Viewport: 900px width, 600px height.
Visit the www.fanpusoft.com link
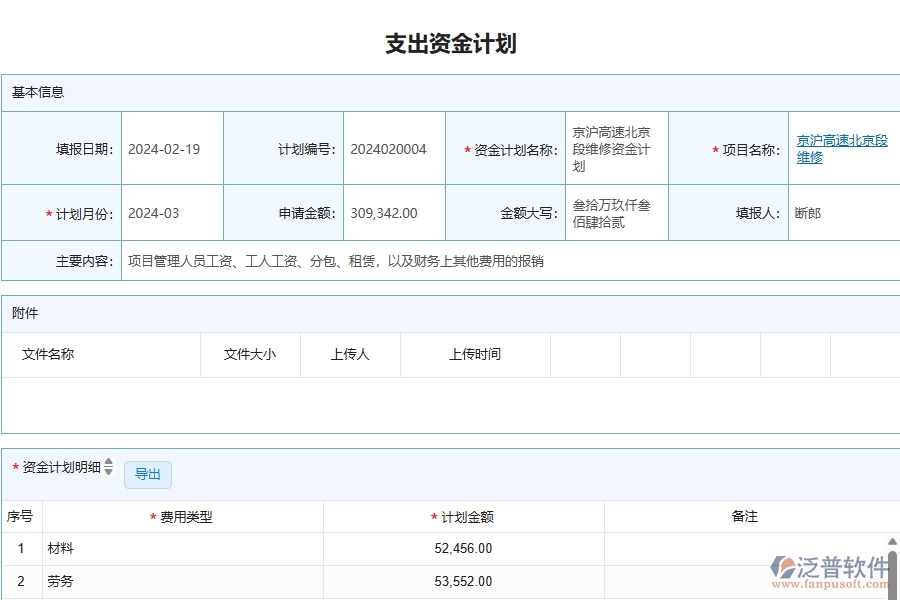pos(832,584)
